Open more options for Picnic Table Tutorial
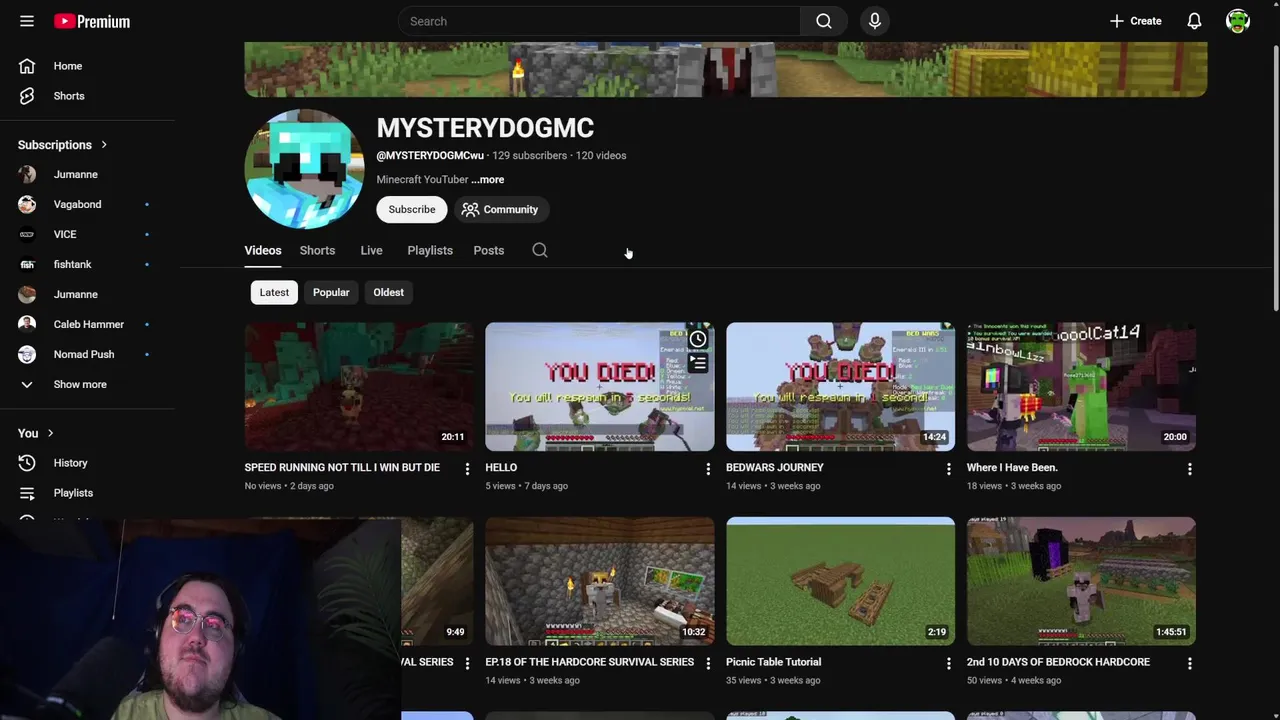 (x=949, y=663)
